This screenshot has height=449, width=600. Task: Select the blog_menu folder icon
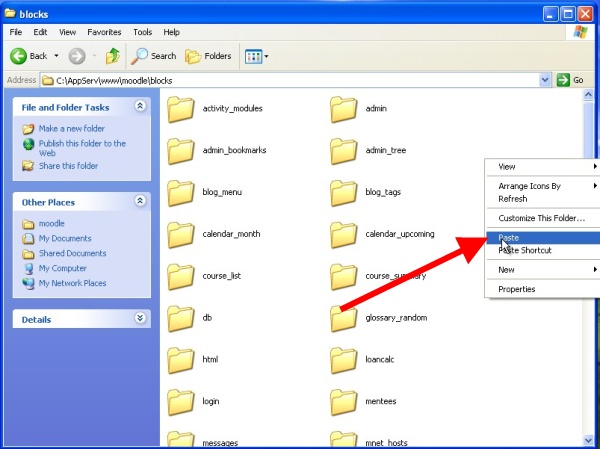click(181, 193)
